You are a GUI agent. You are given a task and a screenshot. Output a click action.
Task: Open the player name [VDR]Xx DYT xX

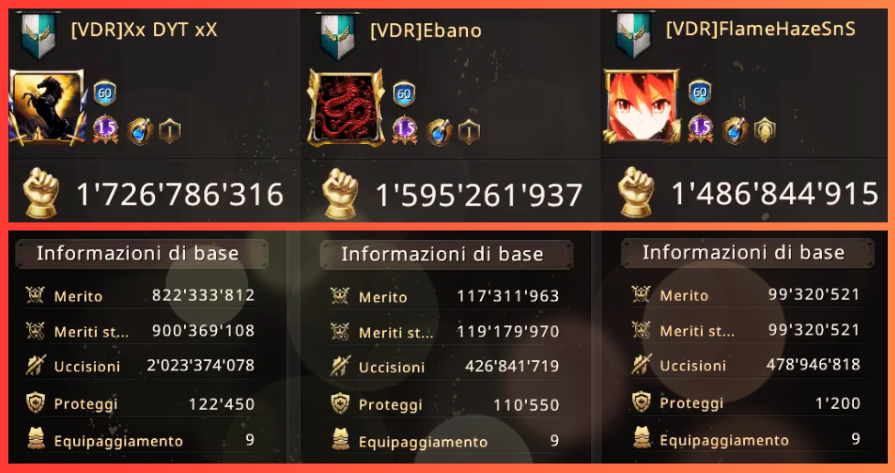pos(144,30)
